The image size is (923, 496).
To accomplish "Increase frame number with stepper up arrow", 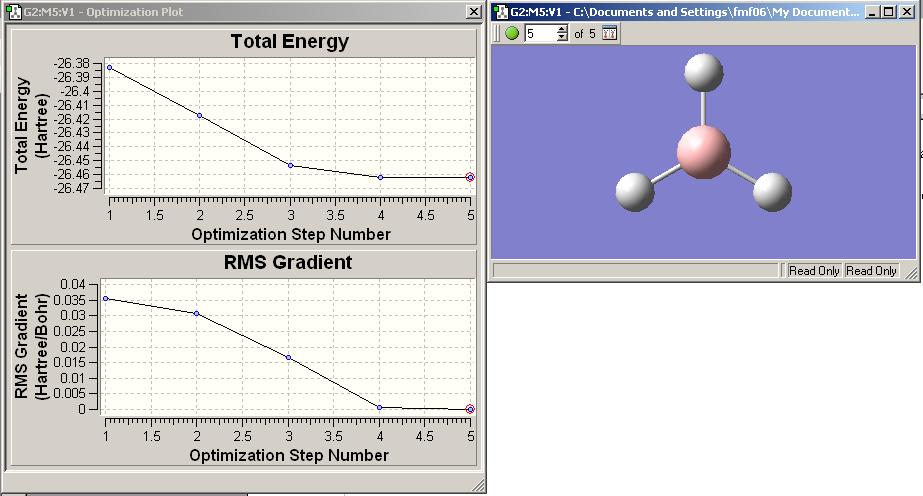I will point(562,29).
